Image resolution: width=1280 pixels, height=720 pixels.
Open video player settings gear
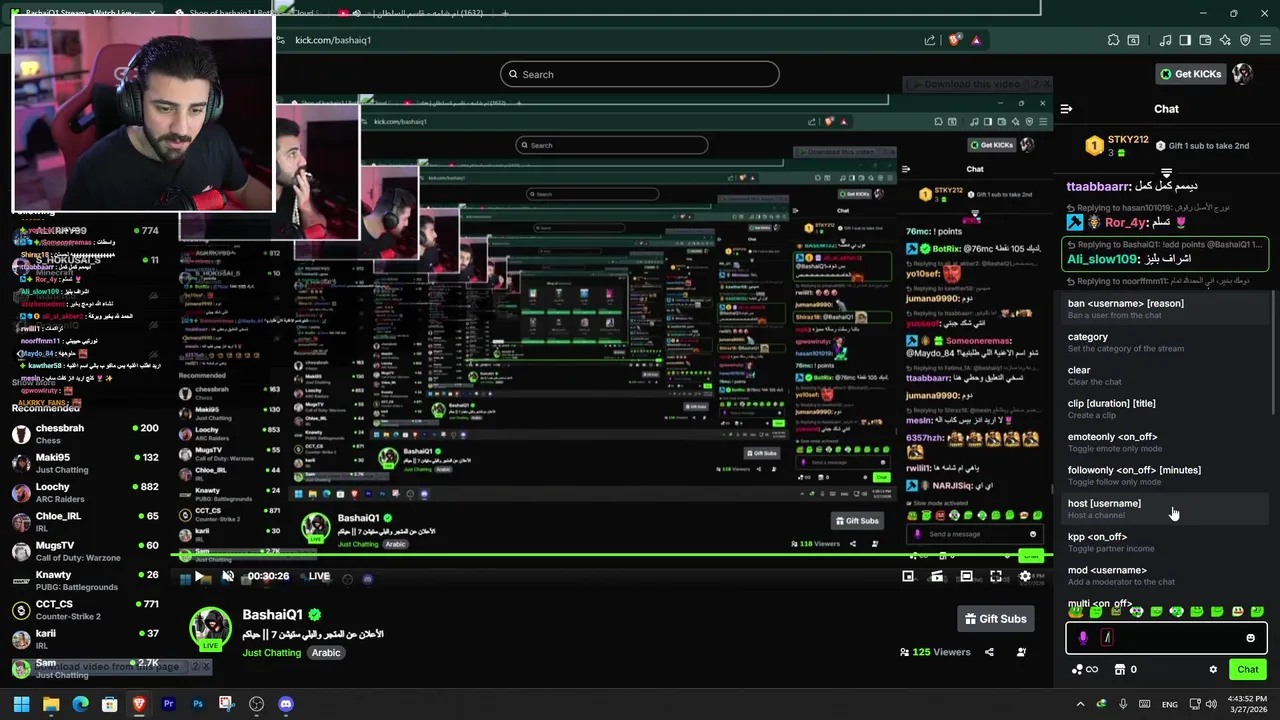coord(1025,576)
